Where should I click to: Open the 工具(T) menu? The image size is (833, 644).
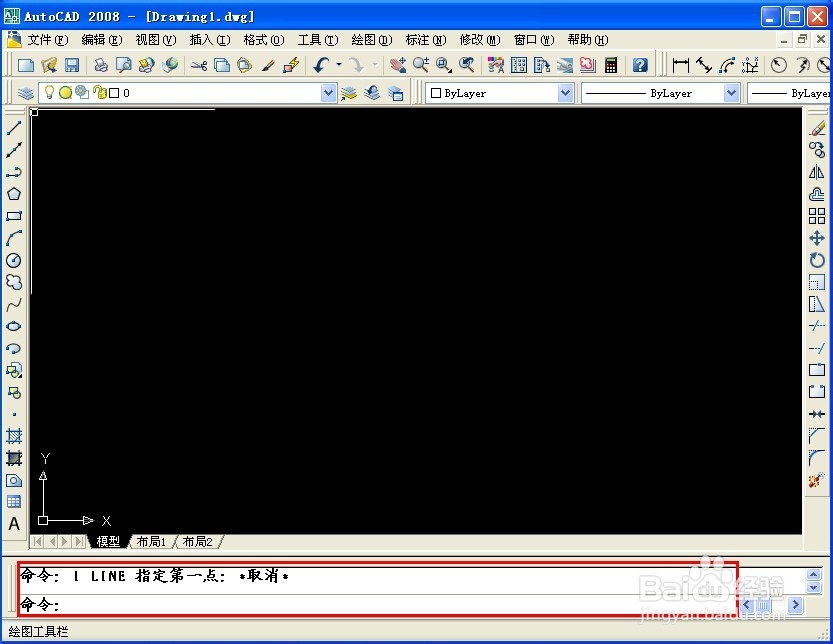click(318, 40)
